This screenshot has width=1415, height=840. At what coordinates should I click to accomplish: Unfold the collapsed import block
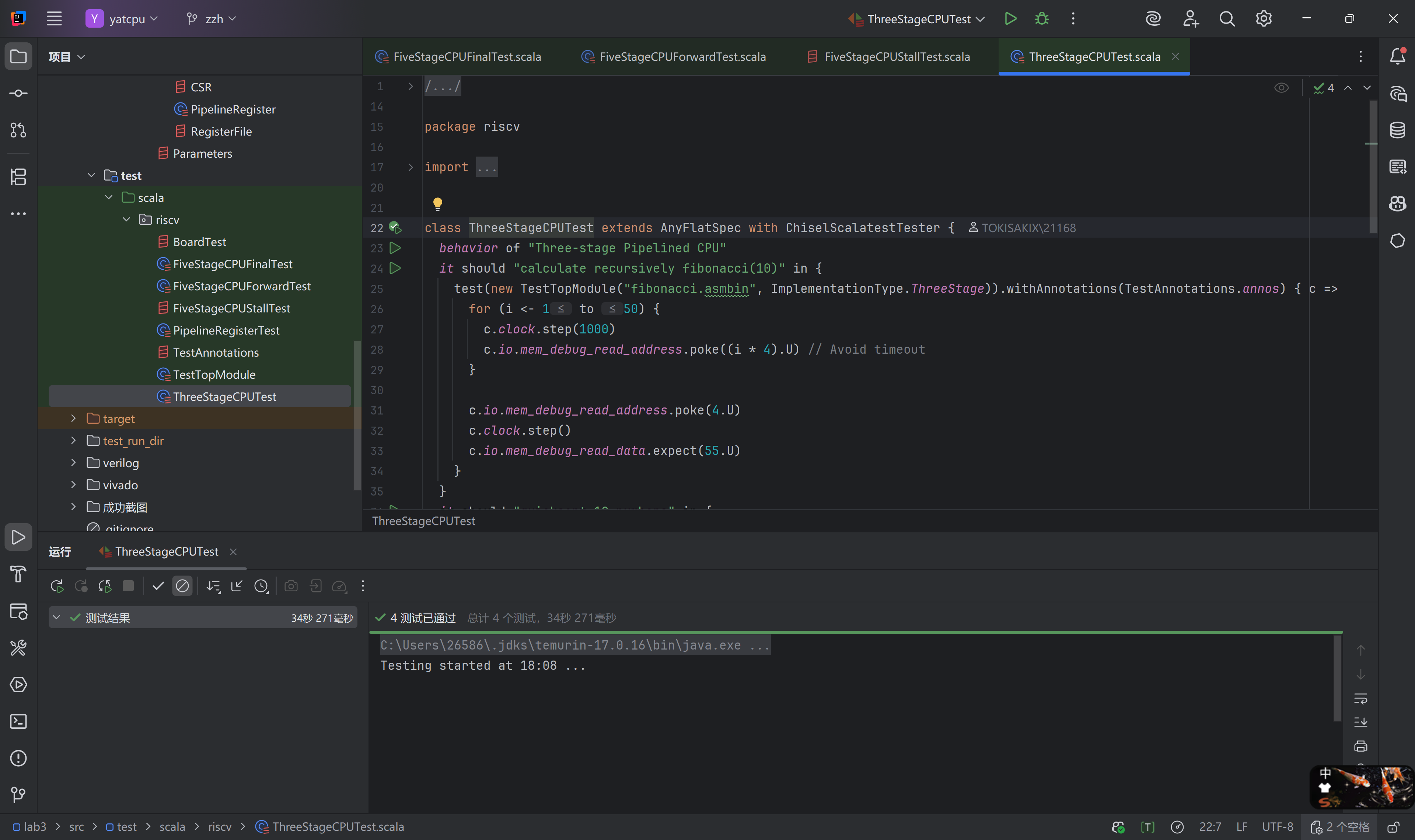point(410,167)
